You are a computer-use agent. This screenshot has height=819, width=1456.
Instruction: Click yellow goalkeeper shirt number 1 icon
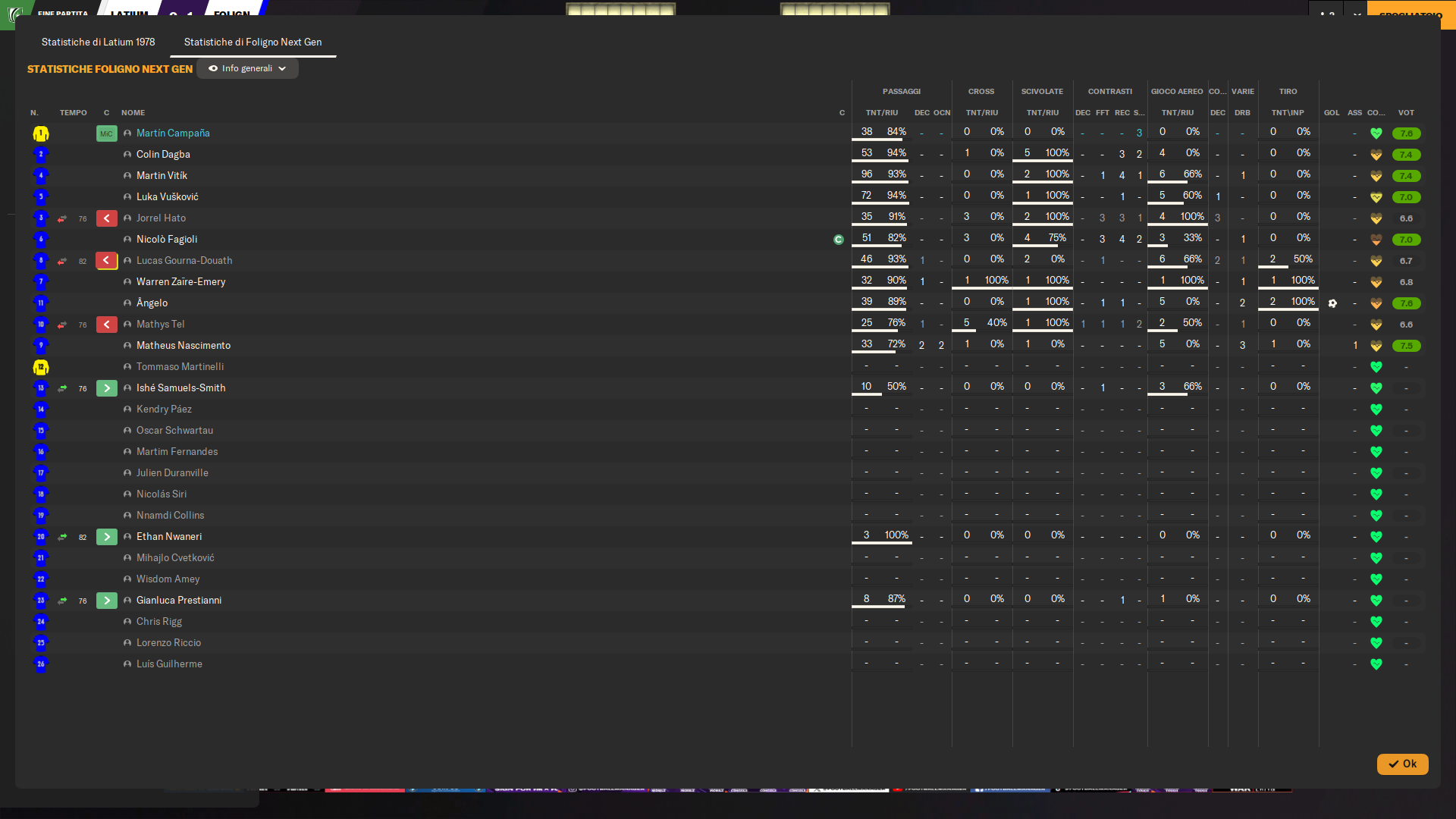pos(41,134)
